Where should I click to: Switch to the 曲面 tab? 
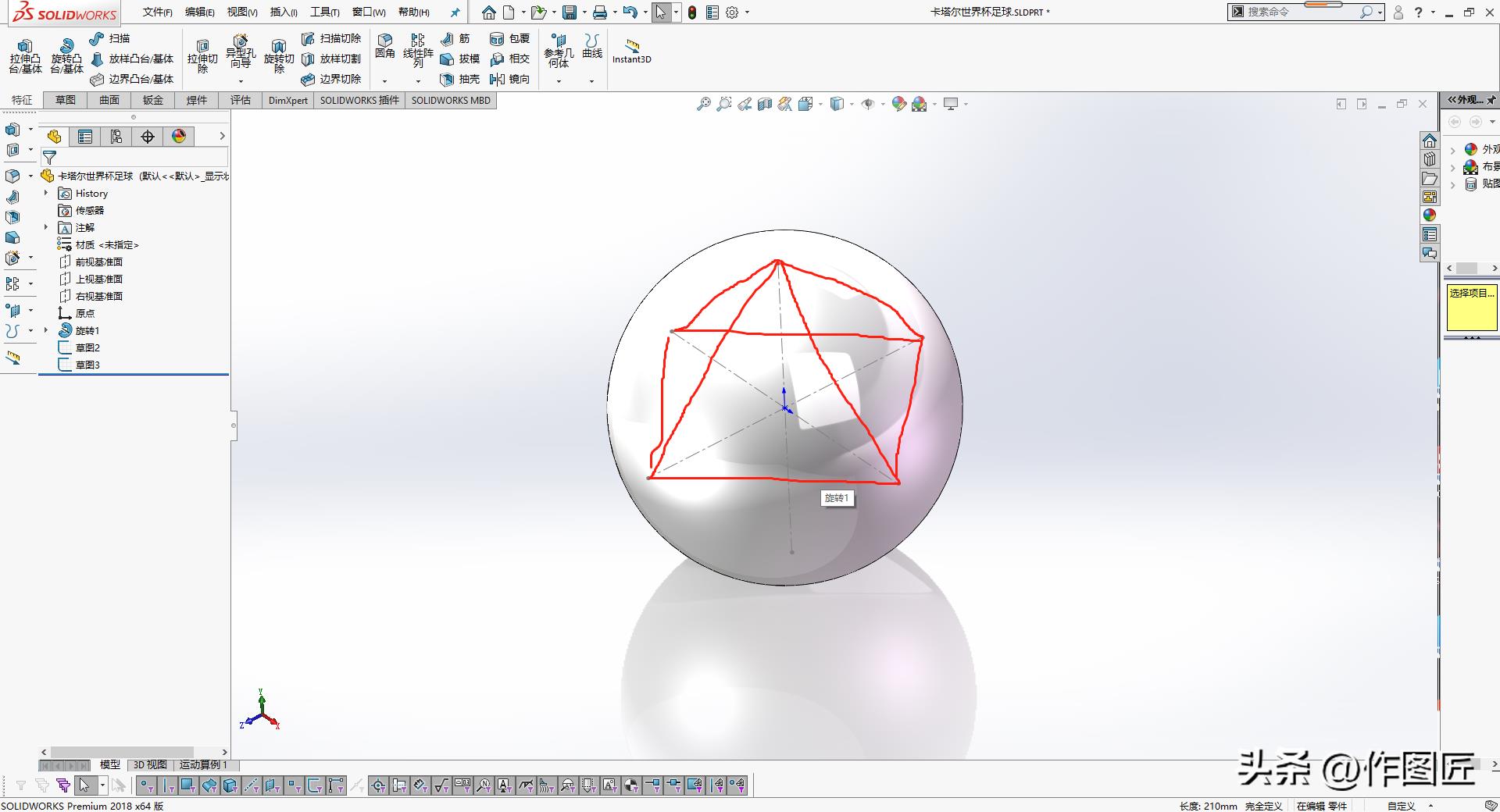point(109,100)
